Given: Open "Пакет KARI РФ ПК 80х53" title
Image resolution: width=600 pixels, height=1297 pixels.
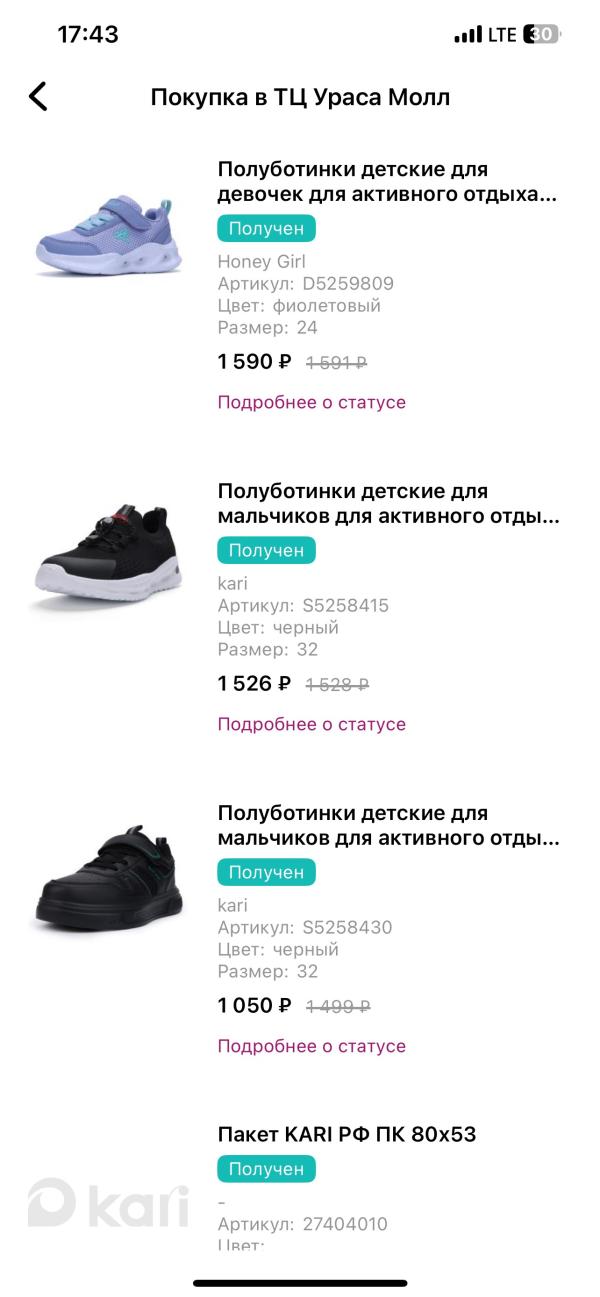Looking at the screenshot, I should (x=346, y=1134).
